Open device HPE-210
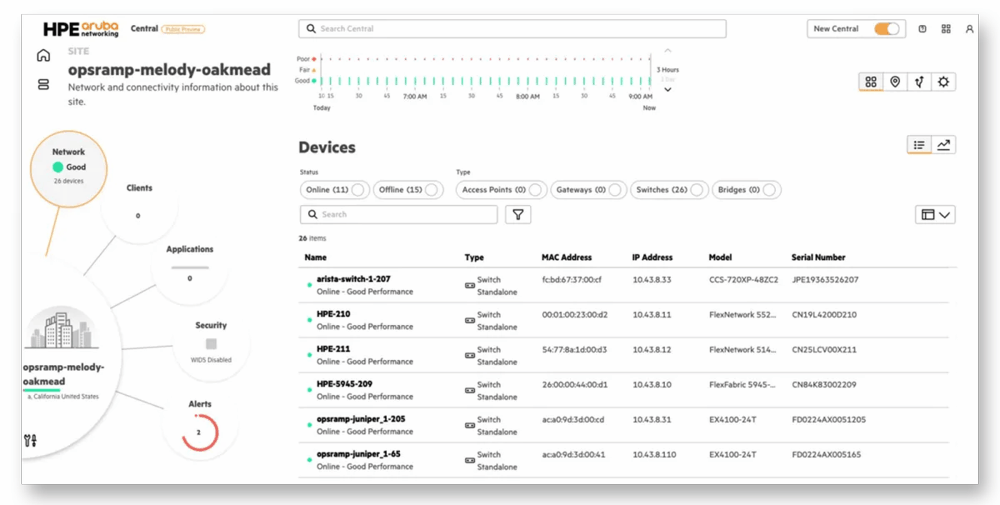Screen dimensions: 1000x505 click(334, 314)
